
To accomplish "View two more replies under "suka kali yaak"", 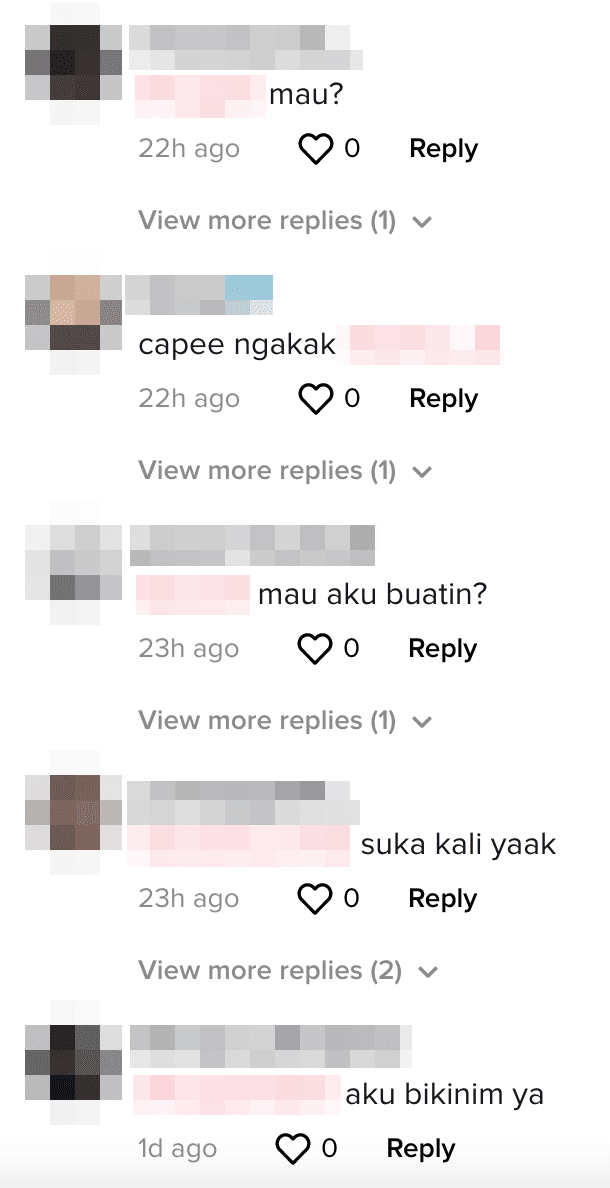I will click(x=288, y=971).
